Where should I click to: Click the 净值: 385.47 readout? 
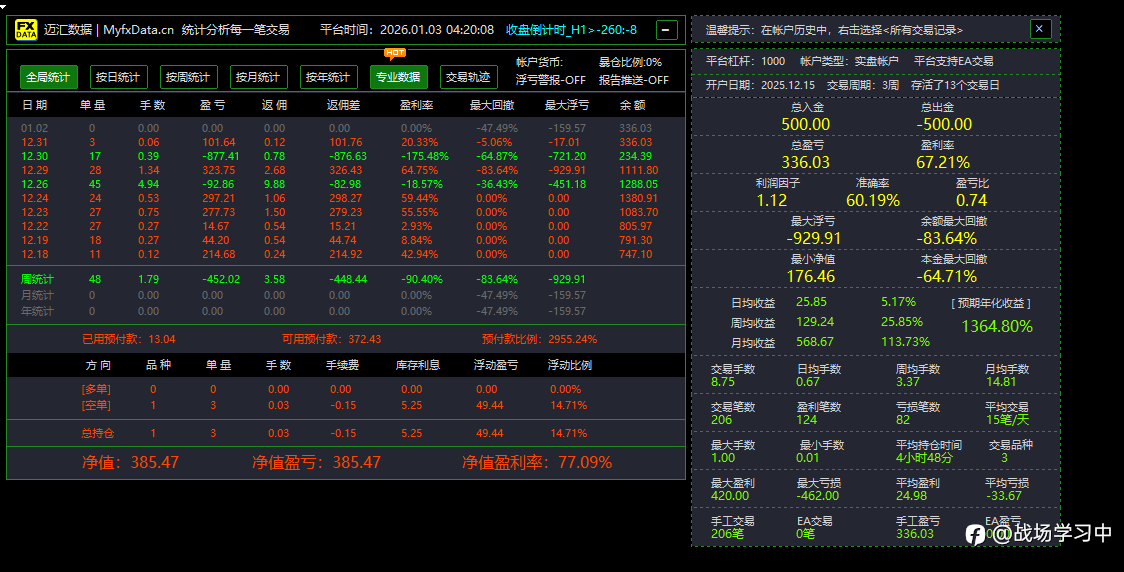(x=130, y=462)
